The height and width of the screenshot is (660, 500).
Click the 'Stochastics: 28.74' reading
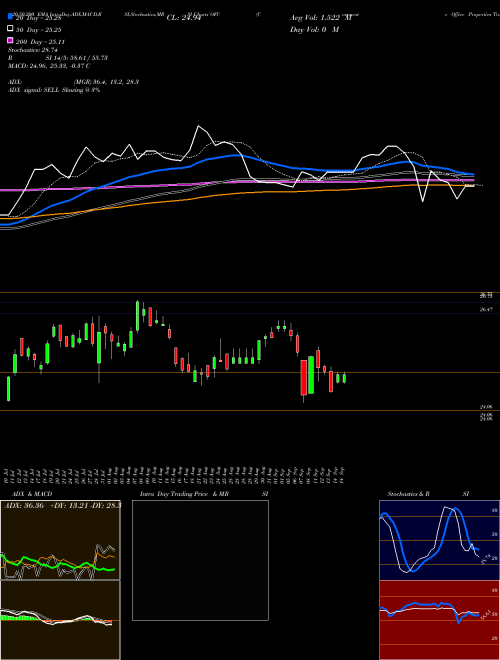click(x=32, y=50)
